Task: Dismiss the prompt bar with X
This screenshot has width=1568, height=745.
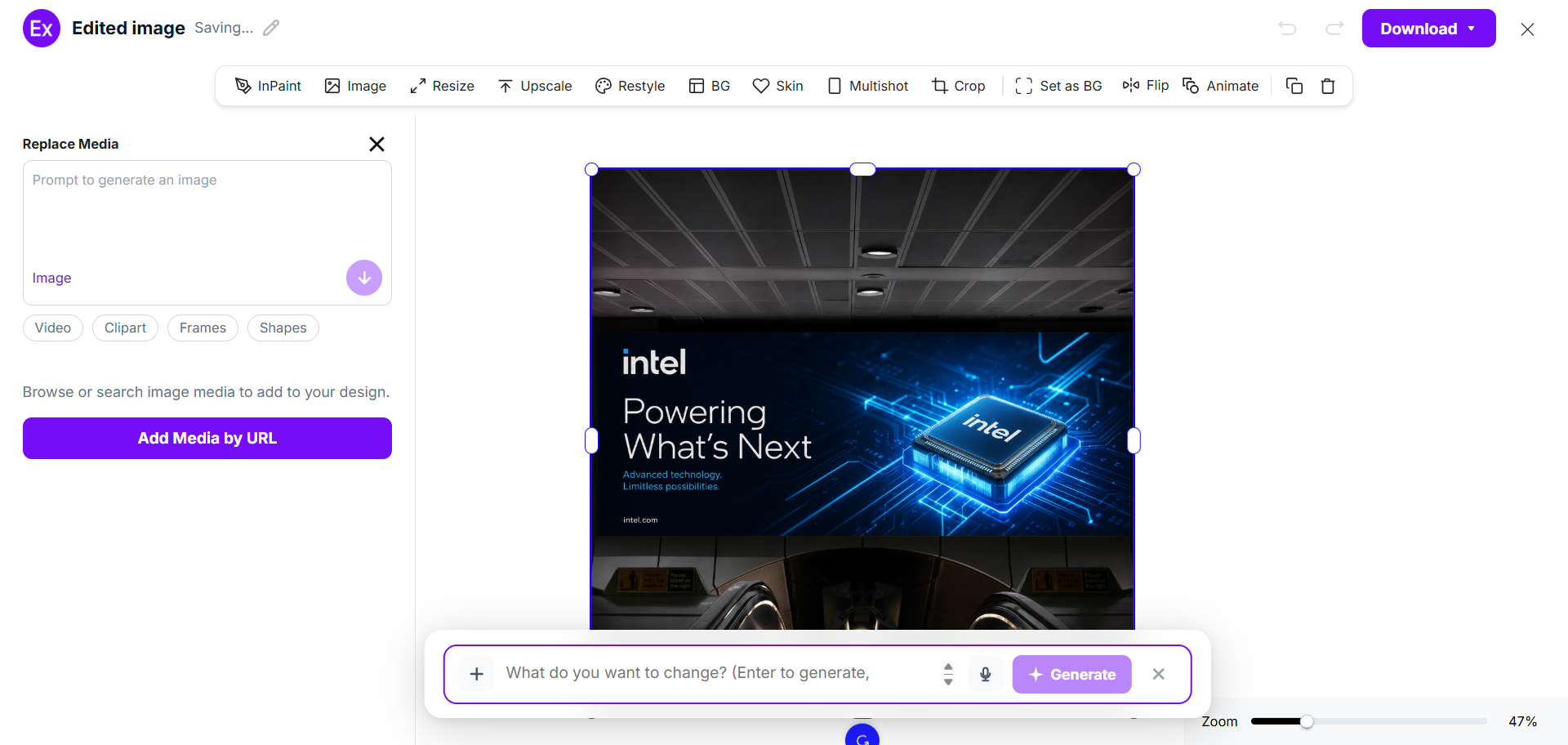Action: 1158,674
